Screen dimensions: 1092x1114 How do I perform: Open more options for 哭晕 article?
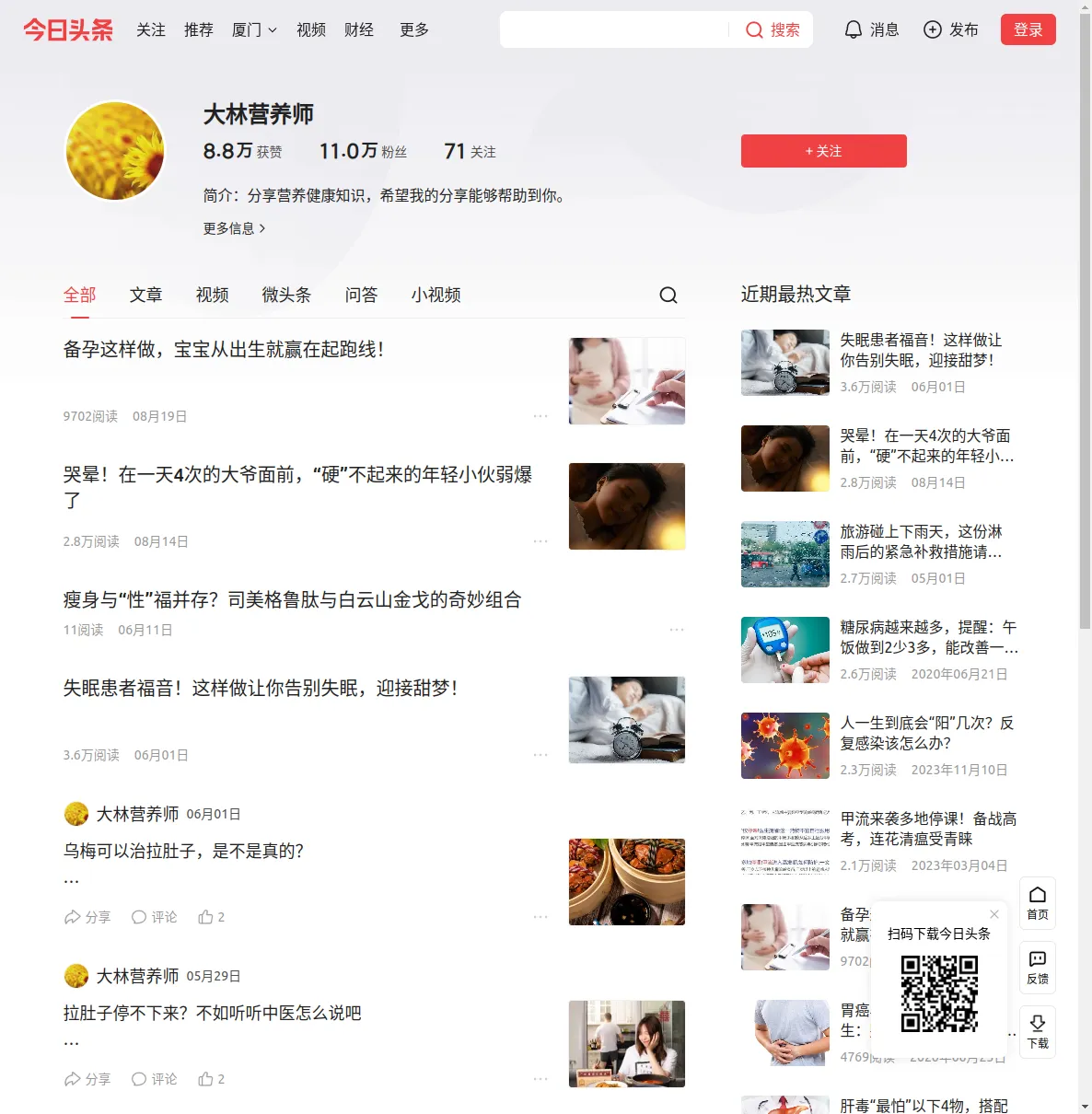(x=540, y=541)
